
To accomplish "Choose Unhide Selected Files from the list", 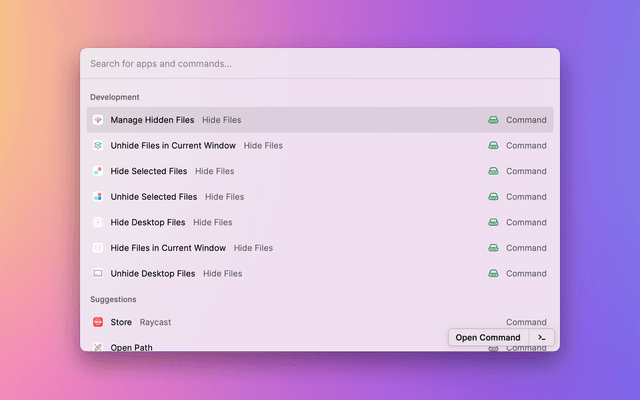I will [154, 197].
